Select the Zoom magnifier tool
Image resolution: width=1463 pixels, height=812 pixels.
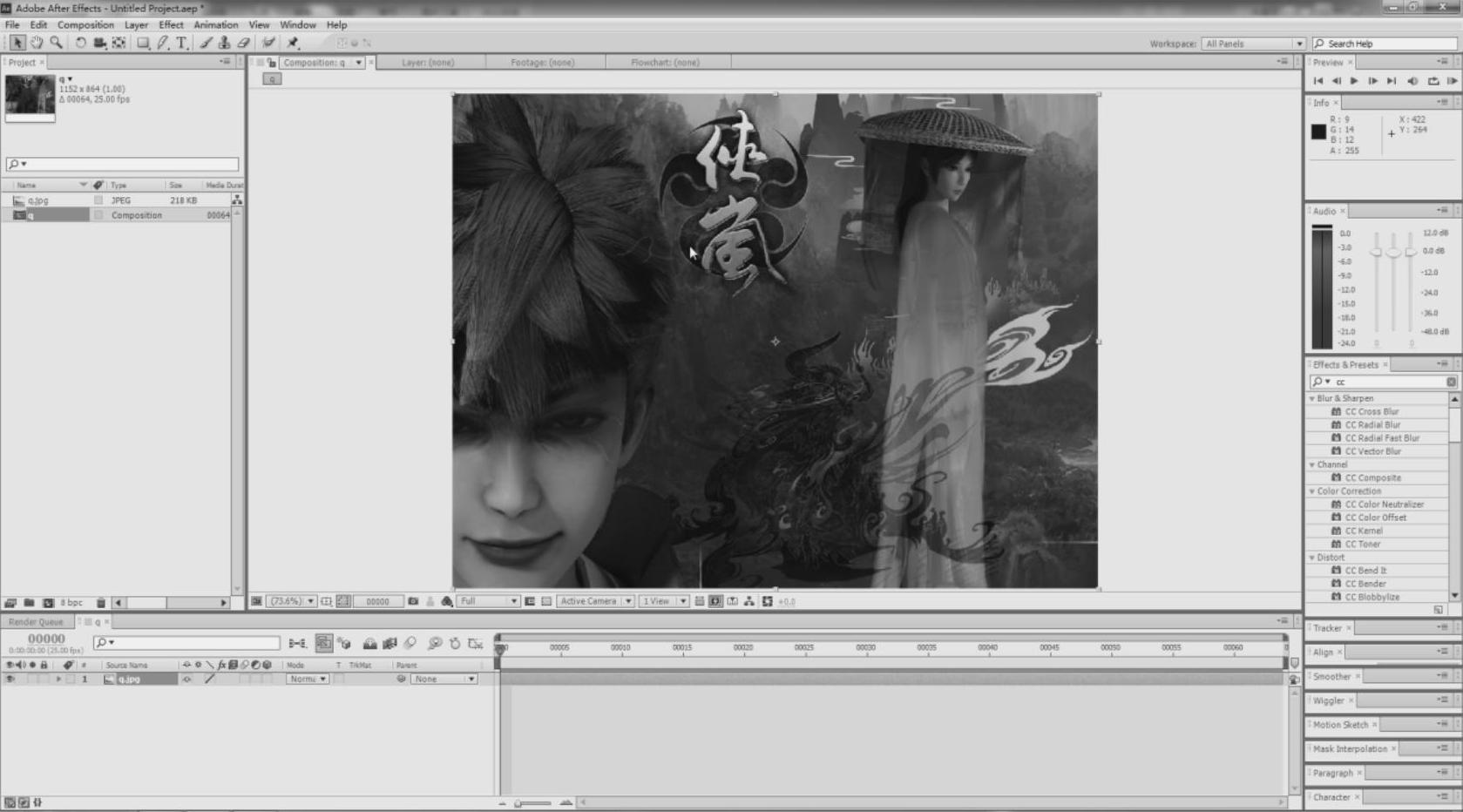tap(56, 43)
